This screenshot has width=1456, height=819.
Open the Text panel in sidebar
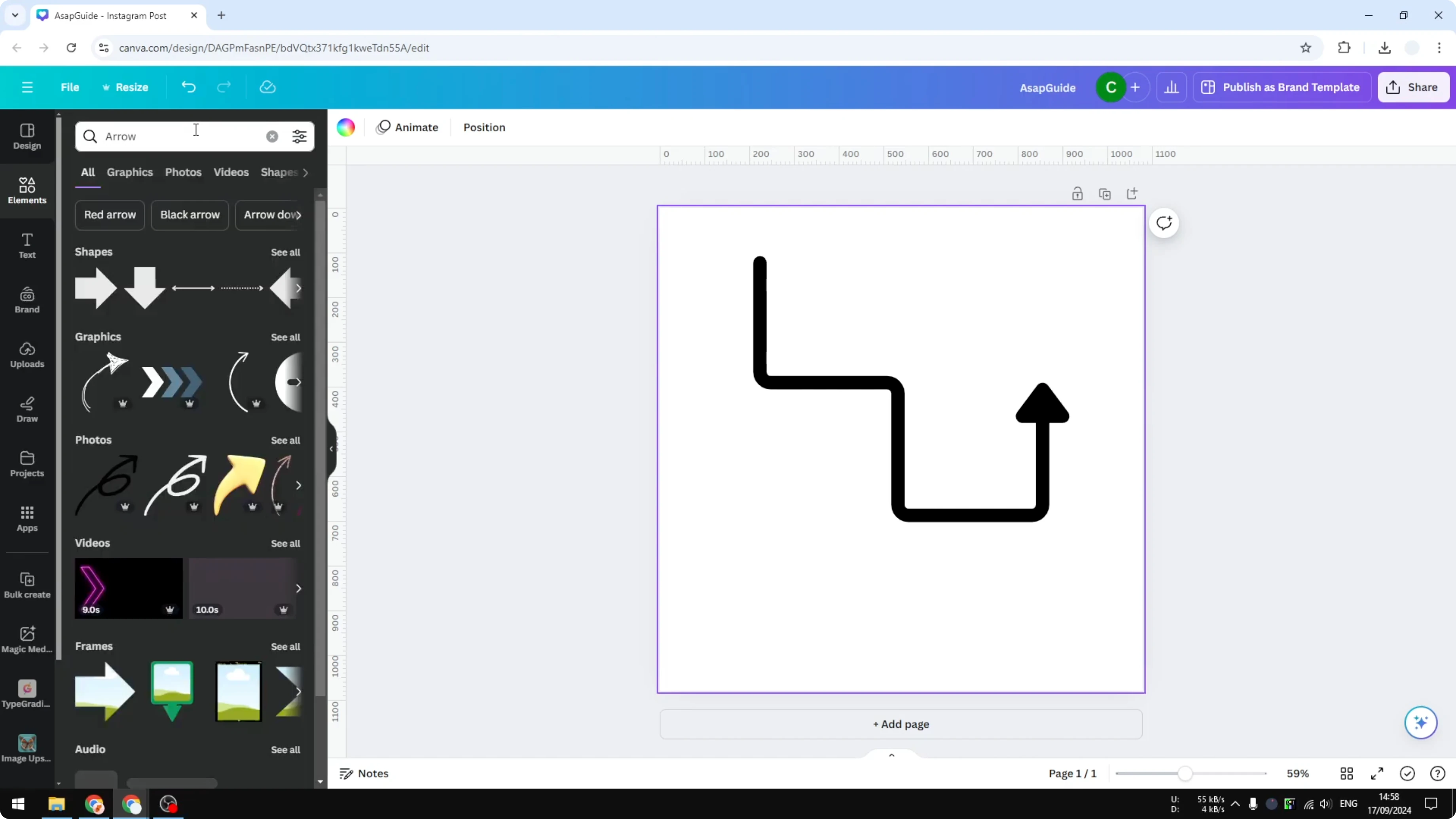pyautogui.click(x=27, y=245)
